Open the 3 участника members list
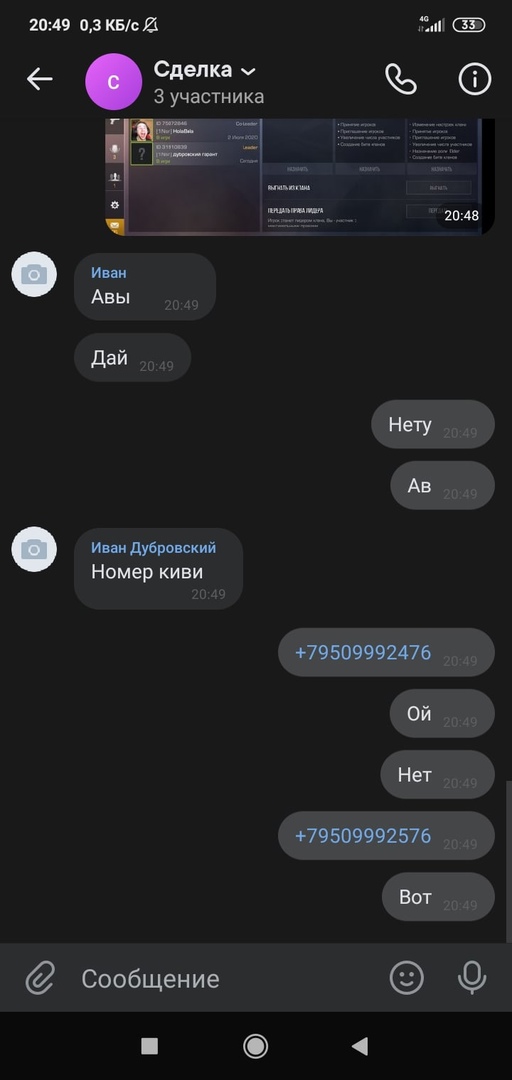The height and width of the screenshot is (1080, 512). [208, 96]
